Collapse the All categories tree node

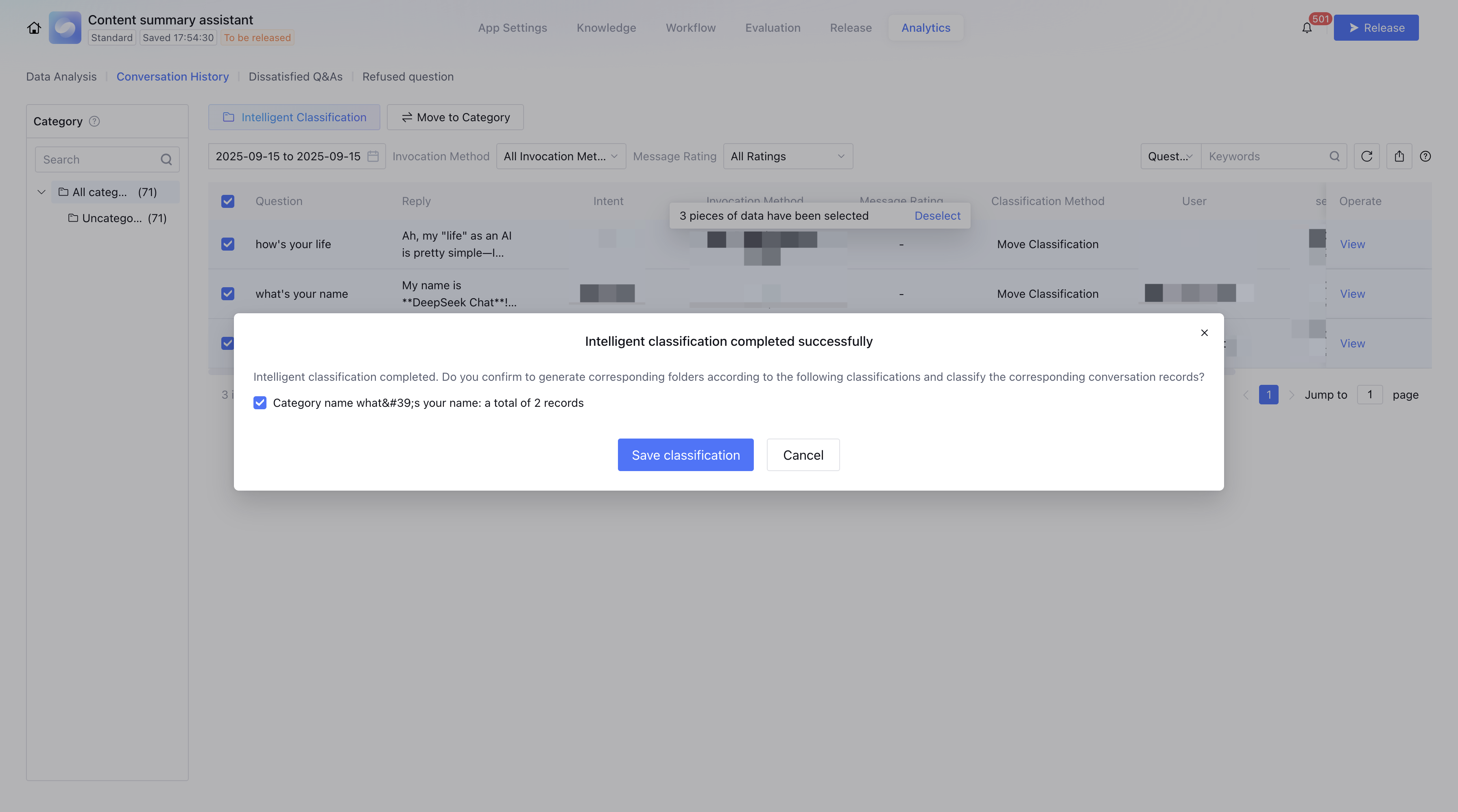point(41,192)
